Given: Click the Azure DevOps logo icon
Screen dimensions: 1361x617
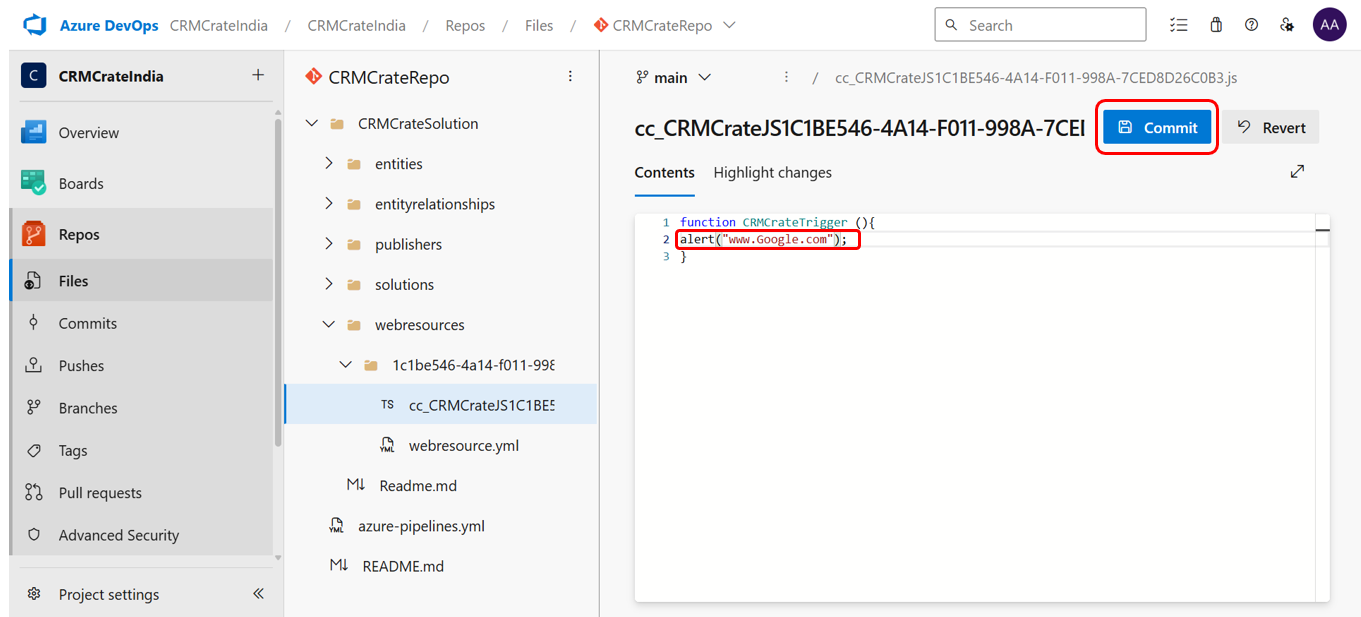Looking at the screenshot, I should pyautogui.click(x=36, y=26).
